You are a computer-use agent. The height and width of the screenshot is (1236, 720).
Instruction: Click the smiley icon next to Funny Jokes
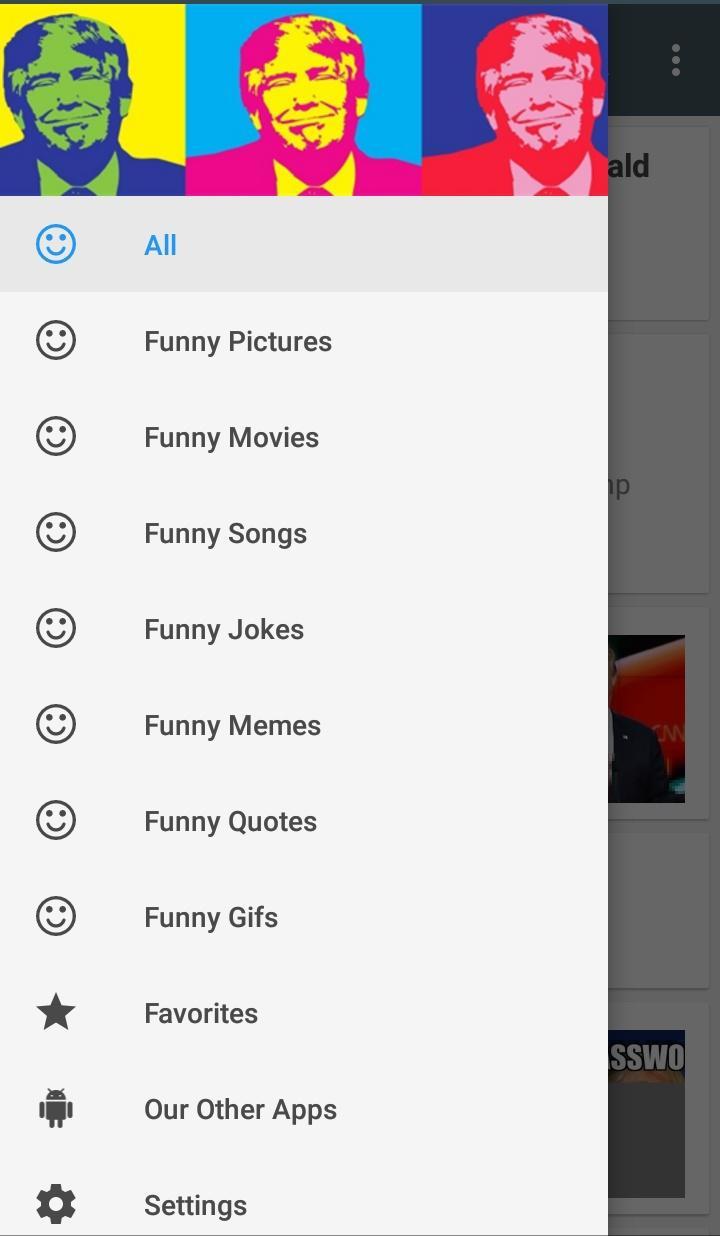coord(56,628)
